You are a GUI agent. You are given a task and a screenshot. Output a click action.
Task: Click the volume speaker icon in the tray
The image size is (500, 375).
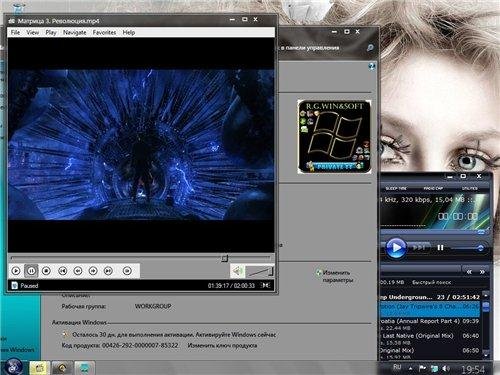(x=446, y=369)
